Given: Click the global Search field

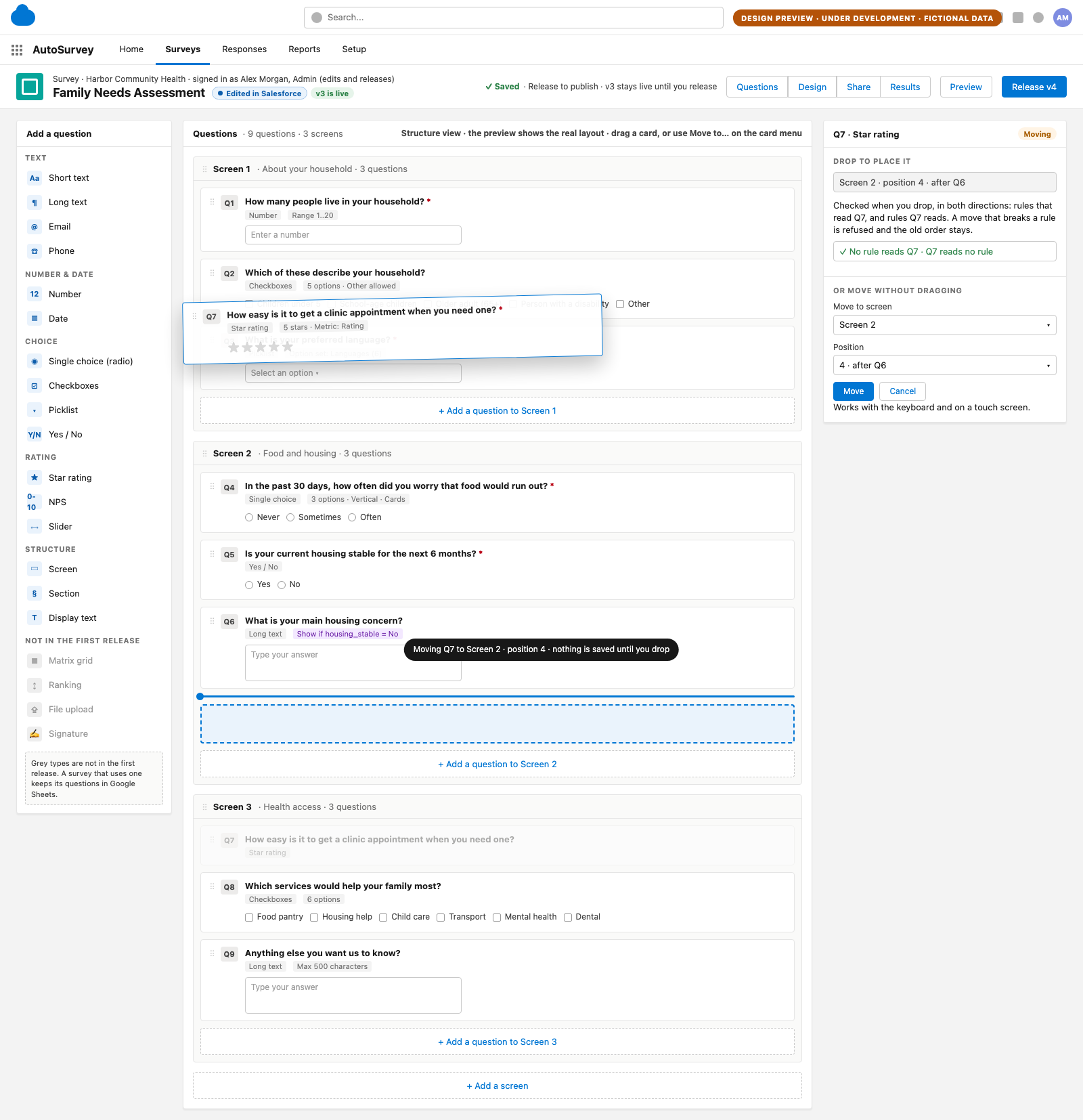Looking at the screenshot, I should (x=514, y=18).
